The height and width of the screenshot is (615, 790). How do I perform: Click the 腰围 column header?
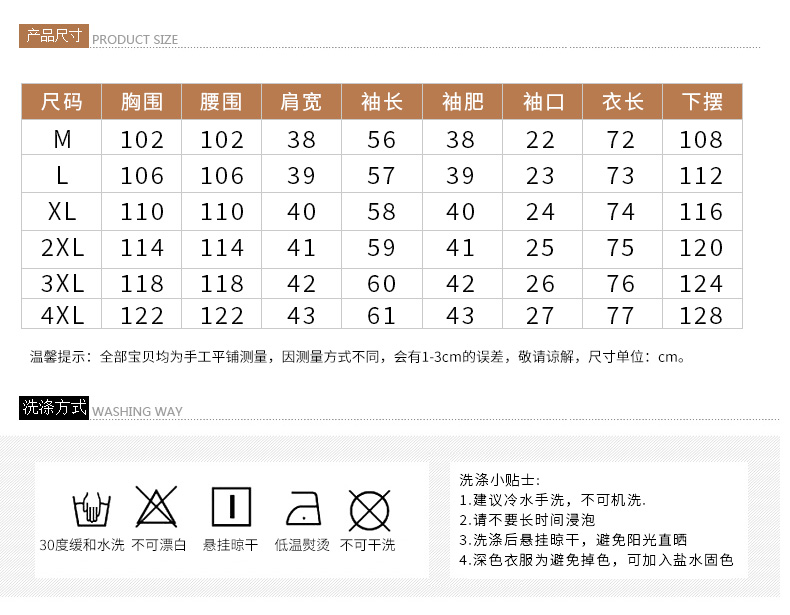(x=221, y=102)
